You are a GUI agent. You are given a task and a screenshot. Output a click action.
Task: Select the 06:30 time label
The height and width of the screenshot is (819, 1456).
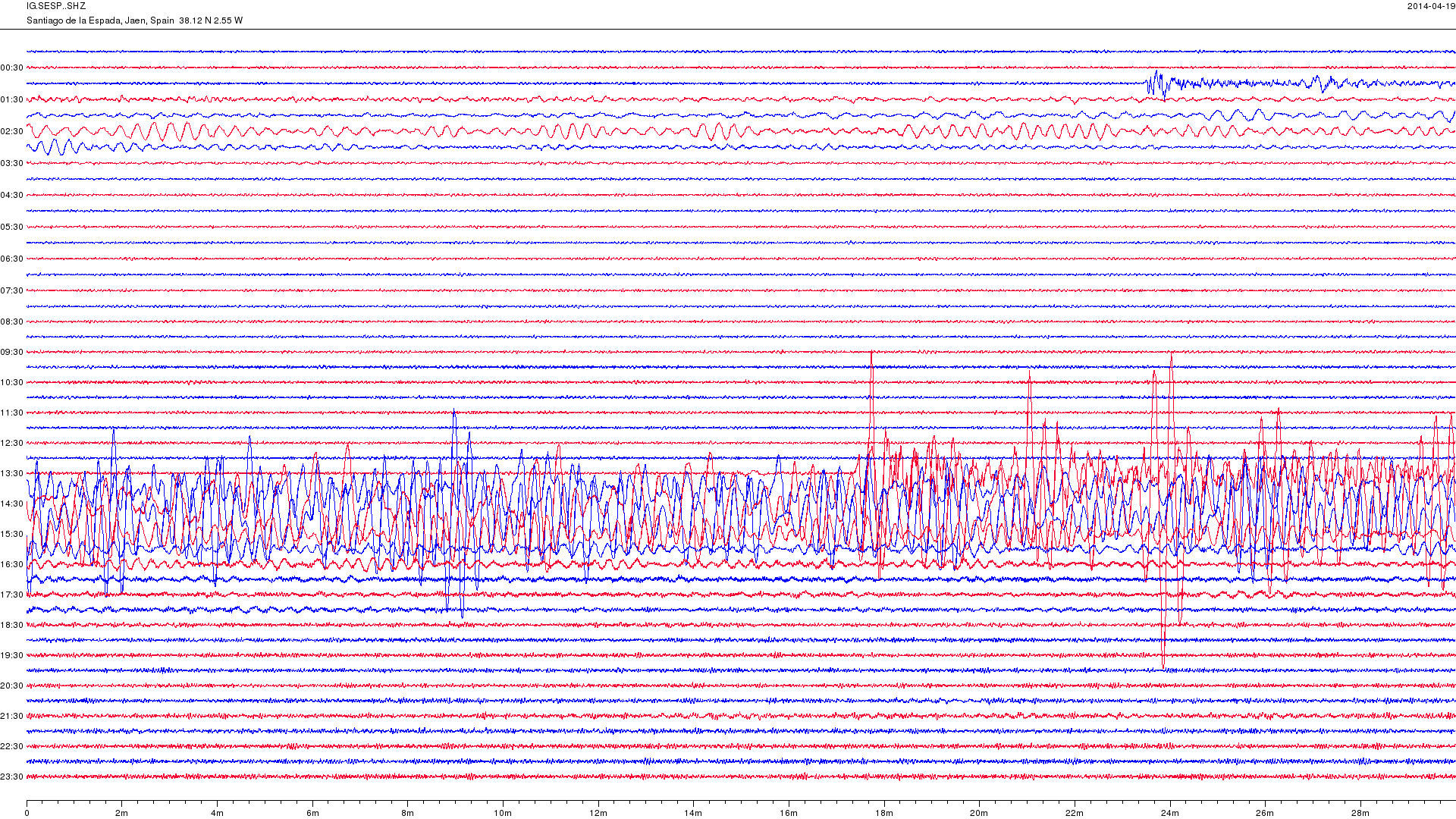click(x=11, y=259)
